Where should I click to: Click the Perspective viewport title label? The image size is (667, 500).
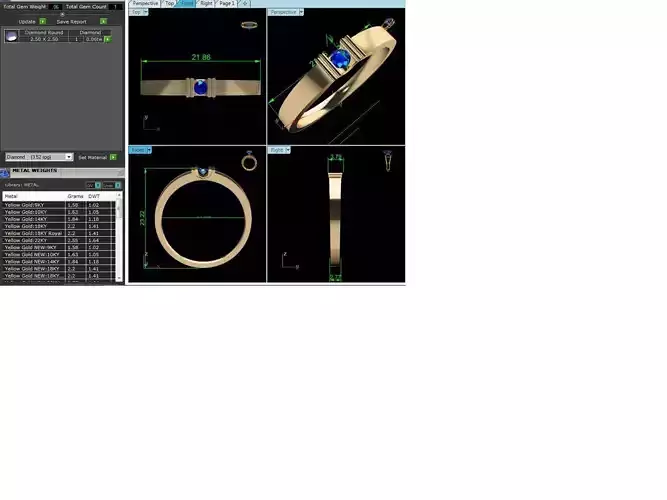click(x=283, y=12)
